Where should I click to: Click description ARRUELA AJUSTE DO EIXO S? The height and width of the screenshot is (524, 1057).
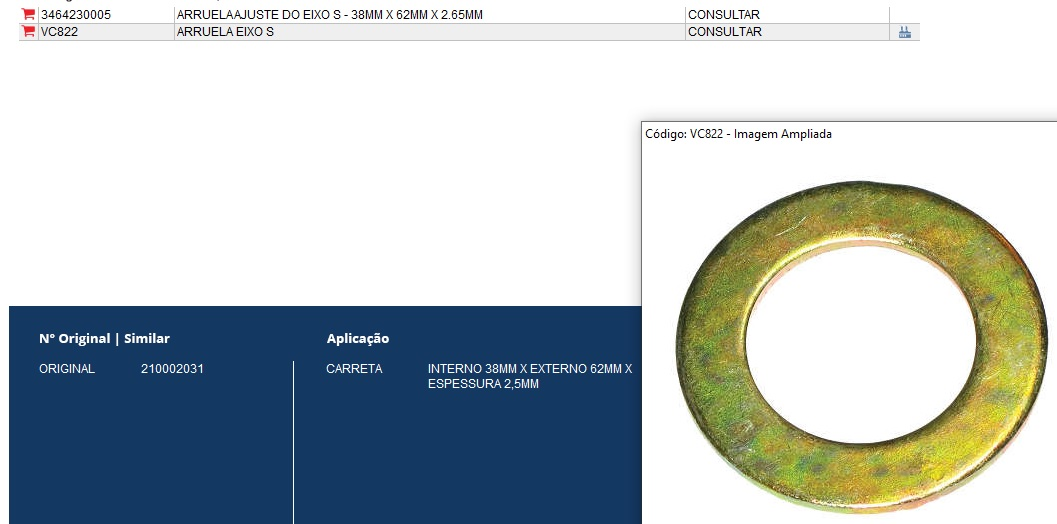329,15
